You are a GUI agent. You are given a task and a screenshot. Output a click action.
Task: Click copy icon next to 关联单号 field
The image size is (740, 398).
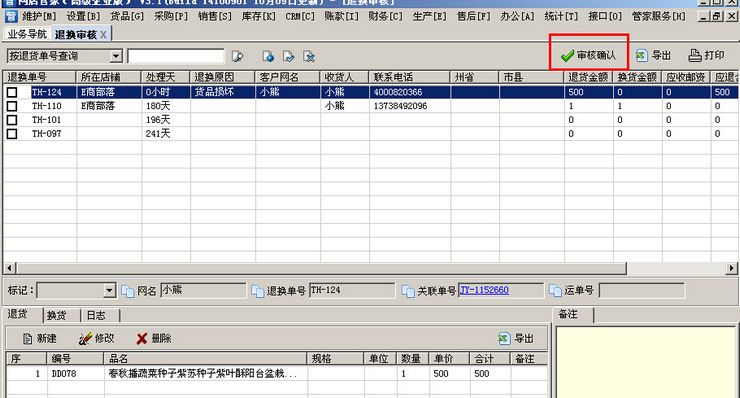(x=408, y=291)
